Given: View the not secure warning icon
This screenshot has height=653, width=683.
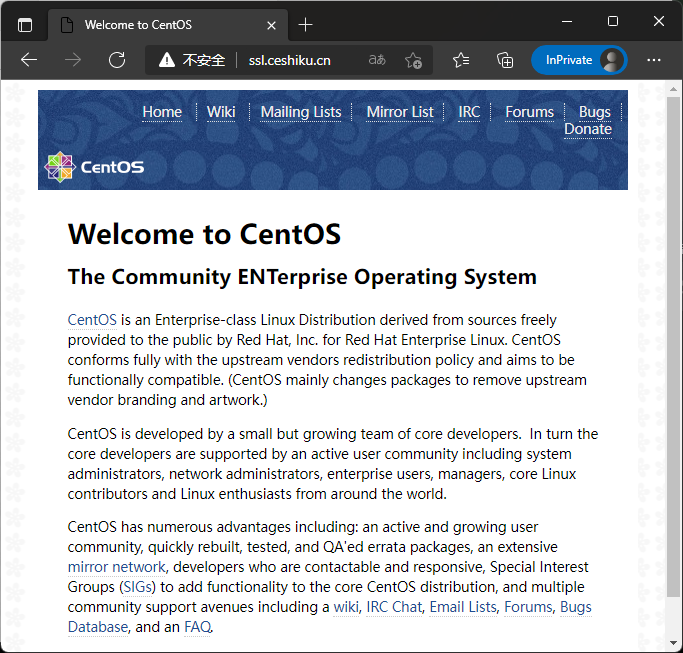Looking at the screenshot, I should (167, 60).
